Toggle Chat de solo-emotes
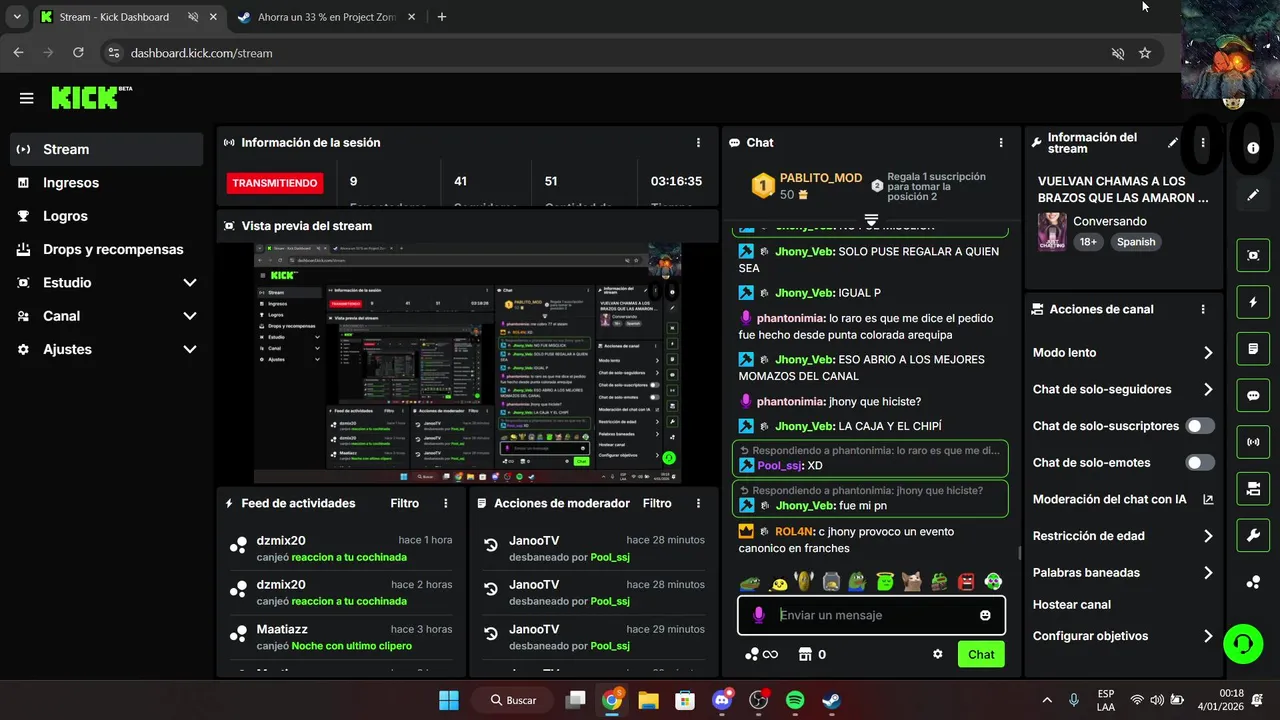Screen dimensions: 1280x720 pos(1200,463)
